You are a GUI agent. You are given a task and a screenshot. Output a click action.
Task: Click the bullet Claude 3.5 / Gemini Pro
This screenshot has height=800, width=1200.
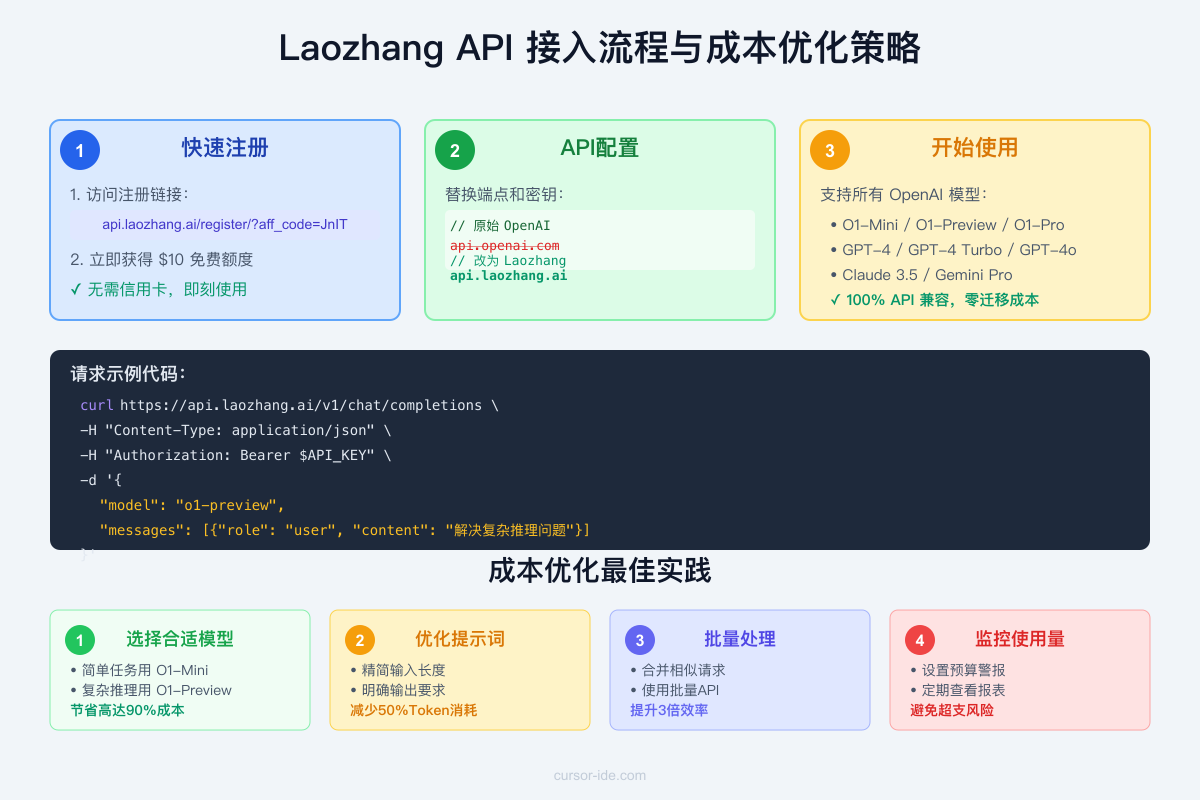pos(921,274)
